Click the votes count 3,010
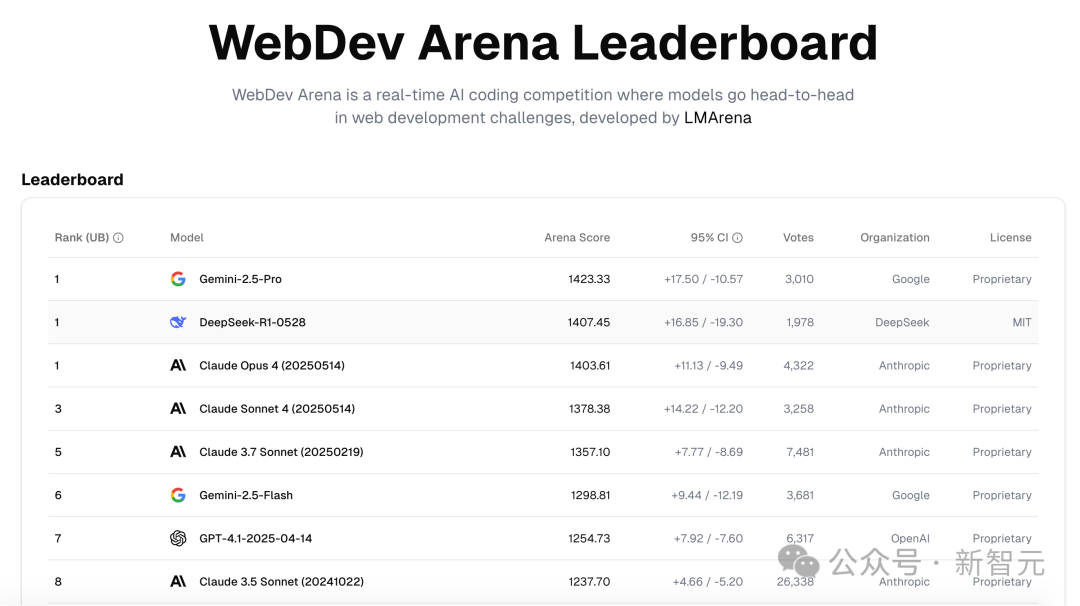 coord(799,279)
